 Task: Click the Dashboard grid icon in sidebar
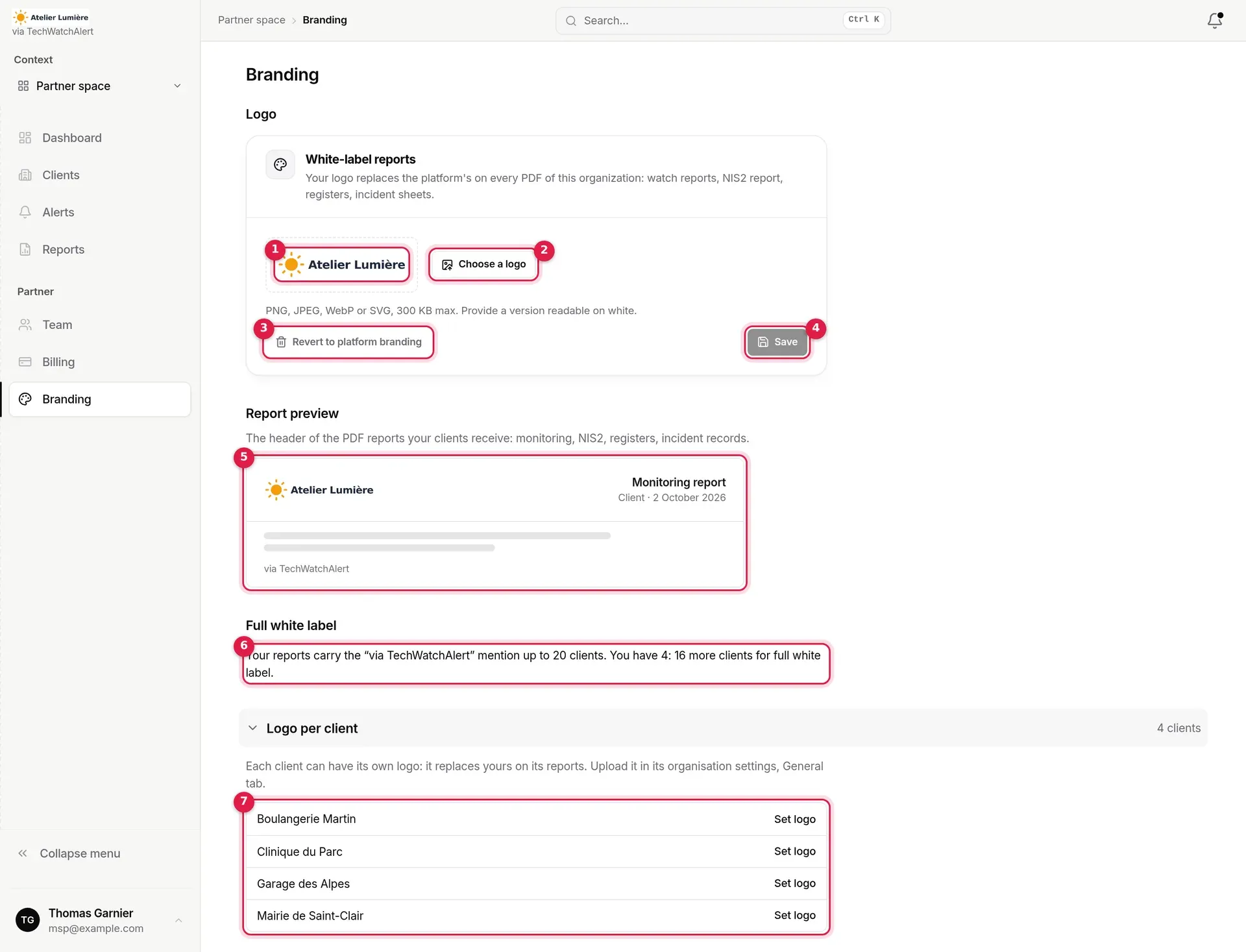[25, 138]
